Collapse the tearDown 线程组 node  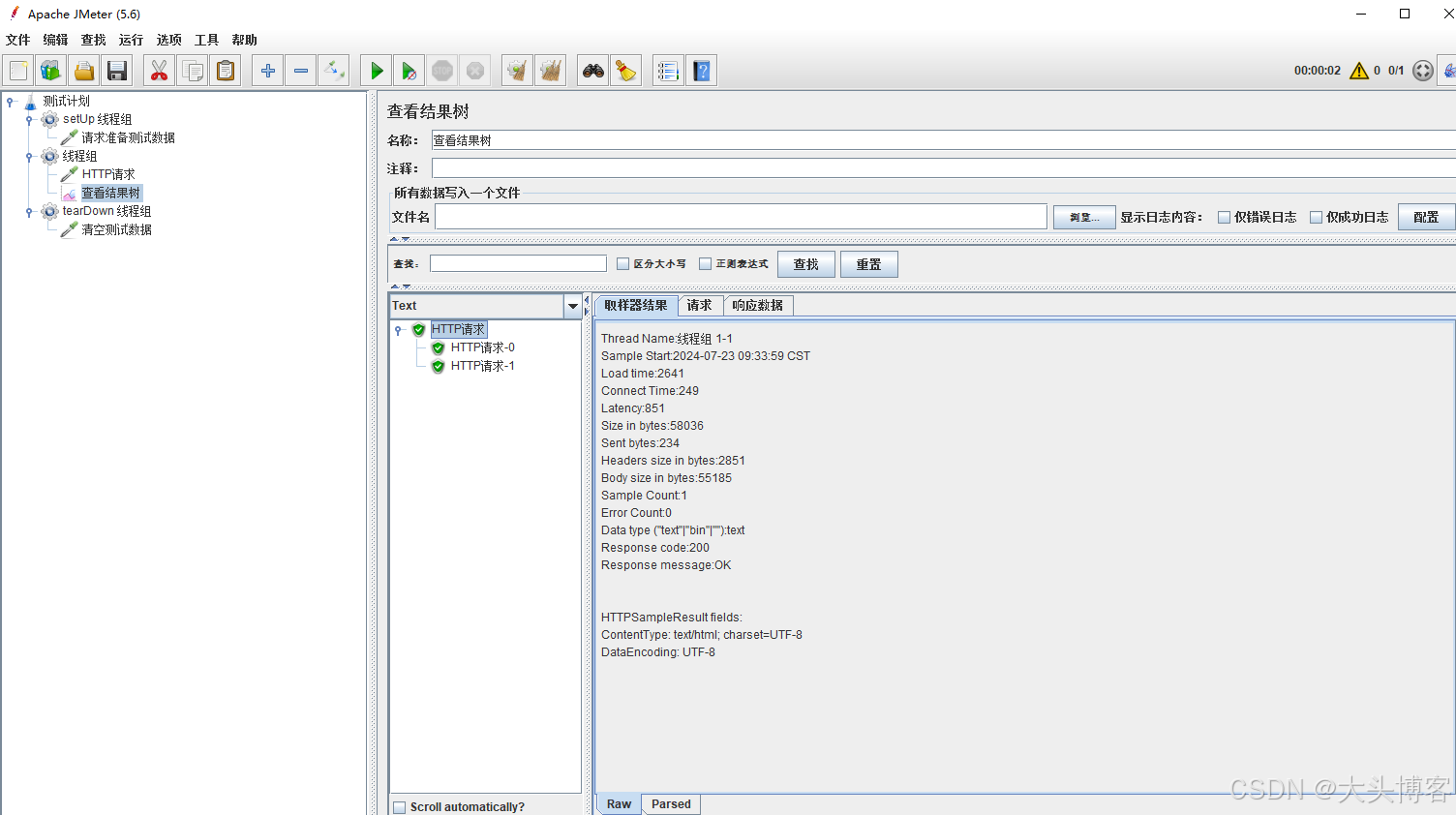[29, 212]
